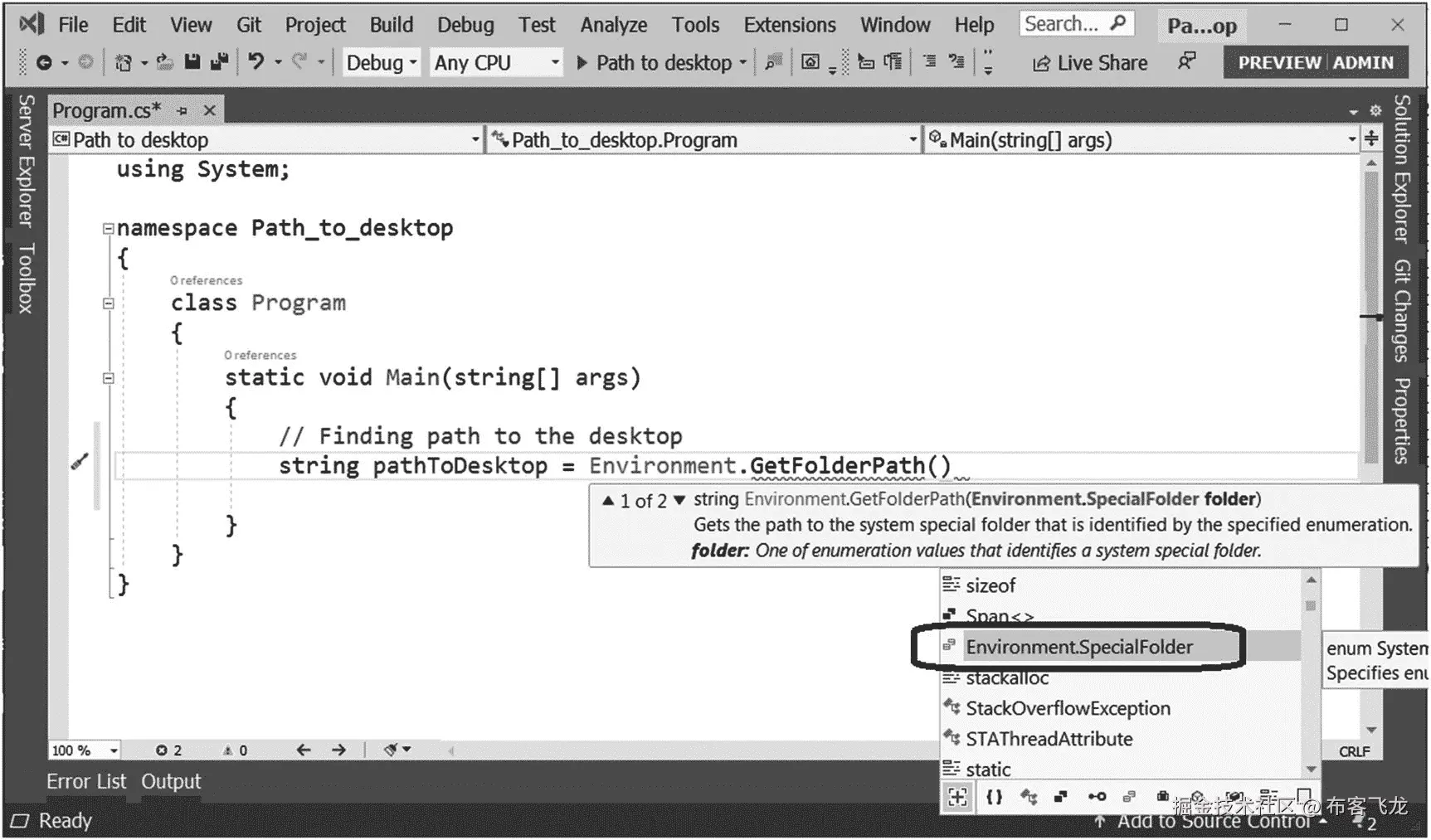Select Environment.SpecialFolder in the IntelliSense list
Screen dimensions: 1431x840
[1079, 647]
